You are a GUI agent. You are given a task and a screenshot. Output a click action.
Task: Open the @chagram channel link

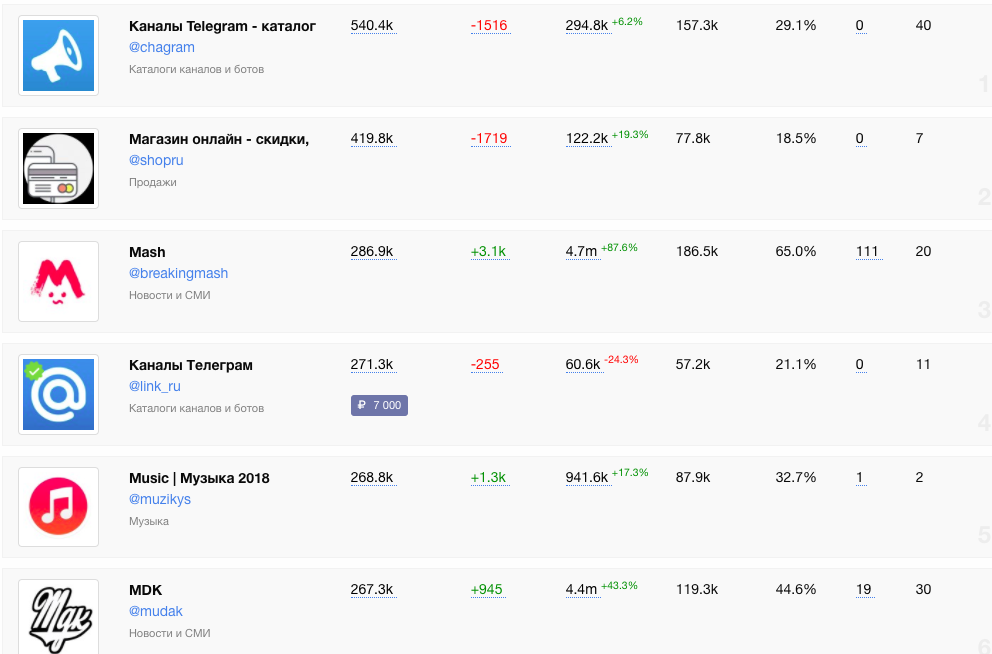pyautogui.click(x=161, y=47)
